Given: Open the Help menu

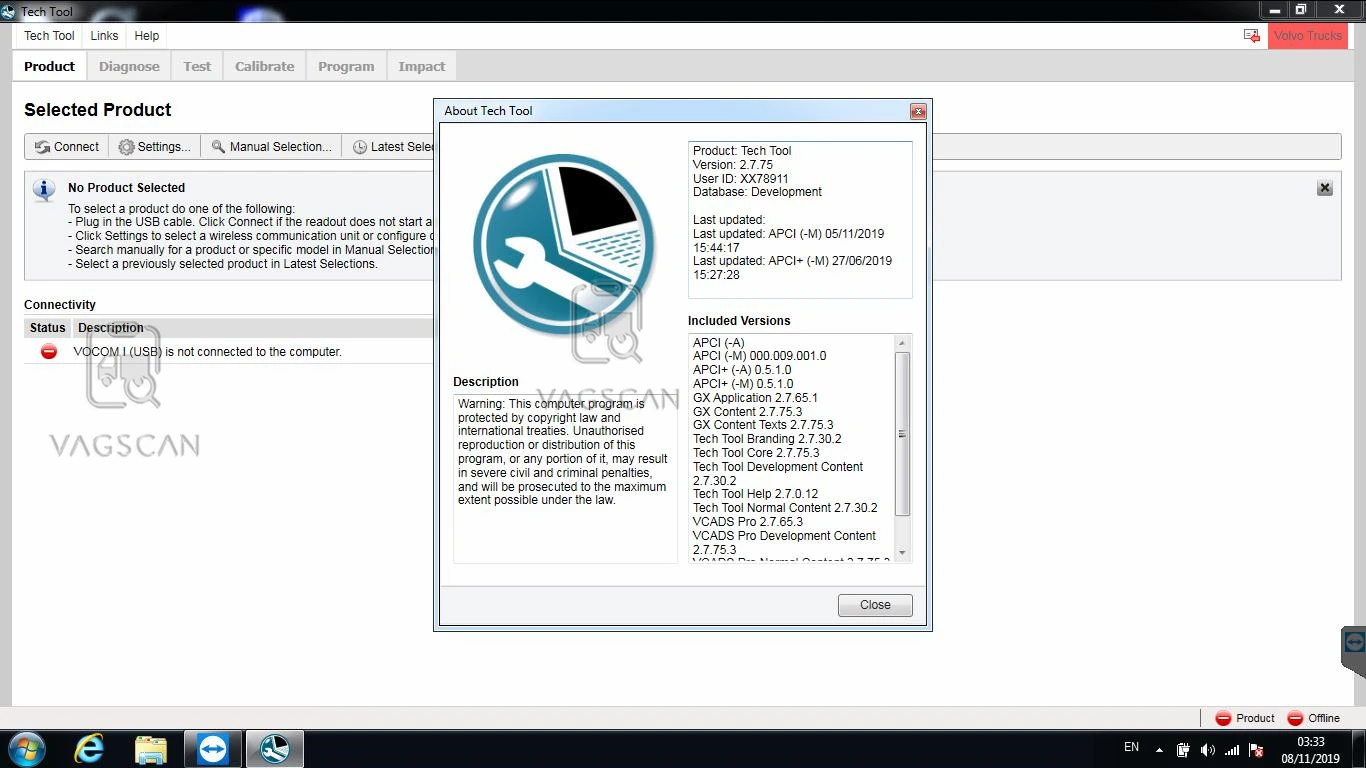Looking at the screenshot, I should 147,36.
